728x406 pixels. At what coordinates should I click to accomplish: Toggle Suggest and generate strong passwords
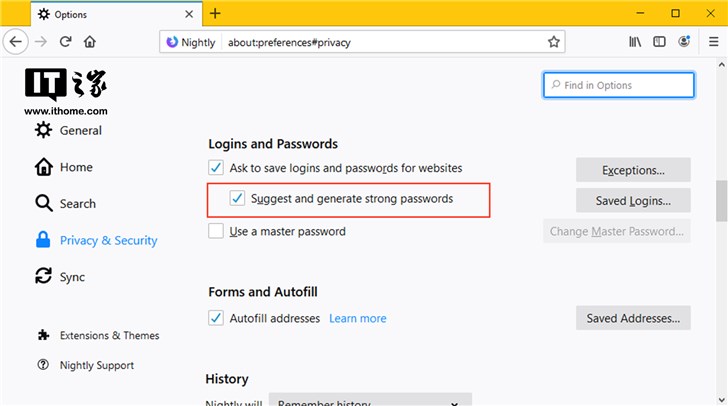237,199
